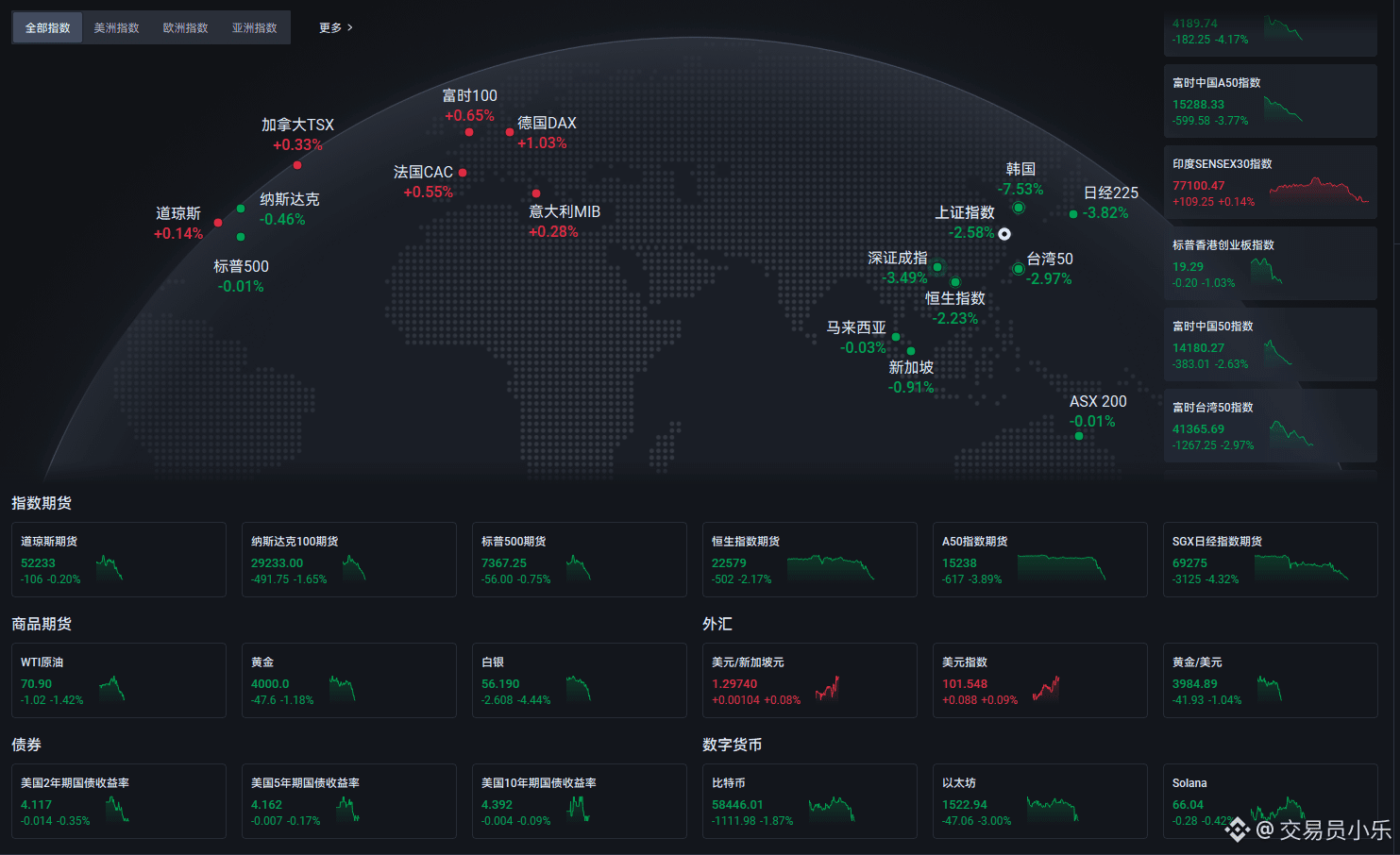The width and height of the screenshot is (1400, 855).
Task: Click the ASX 200 green map dot
Action: (x=1079, y=436)
